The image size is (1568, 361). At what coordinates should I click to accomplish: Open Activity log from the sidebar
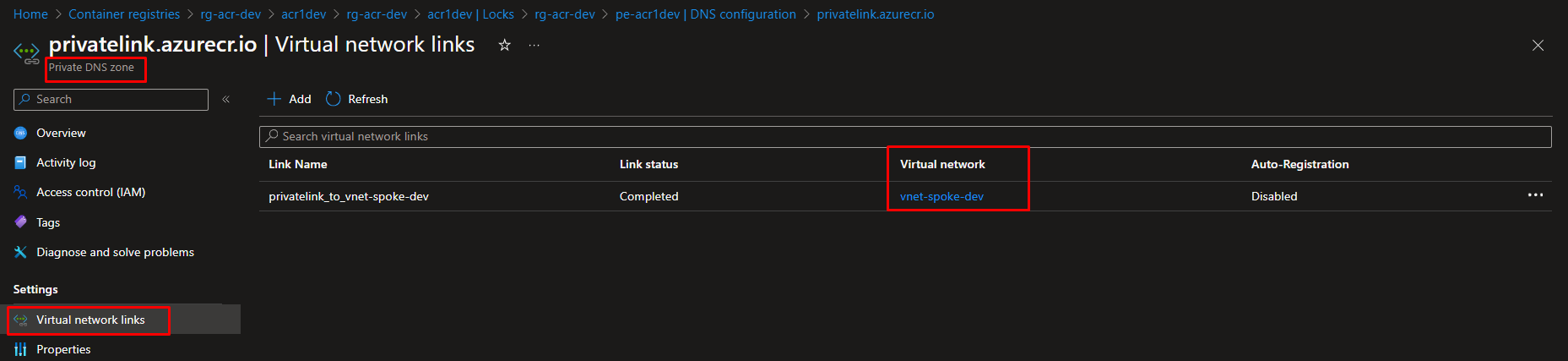(66, 162)
